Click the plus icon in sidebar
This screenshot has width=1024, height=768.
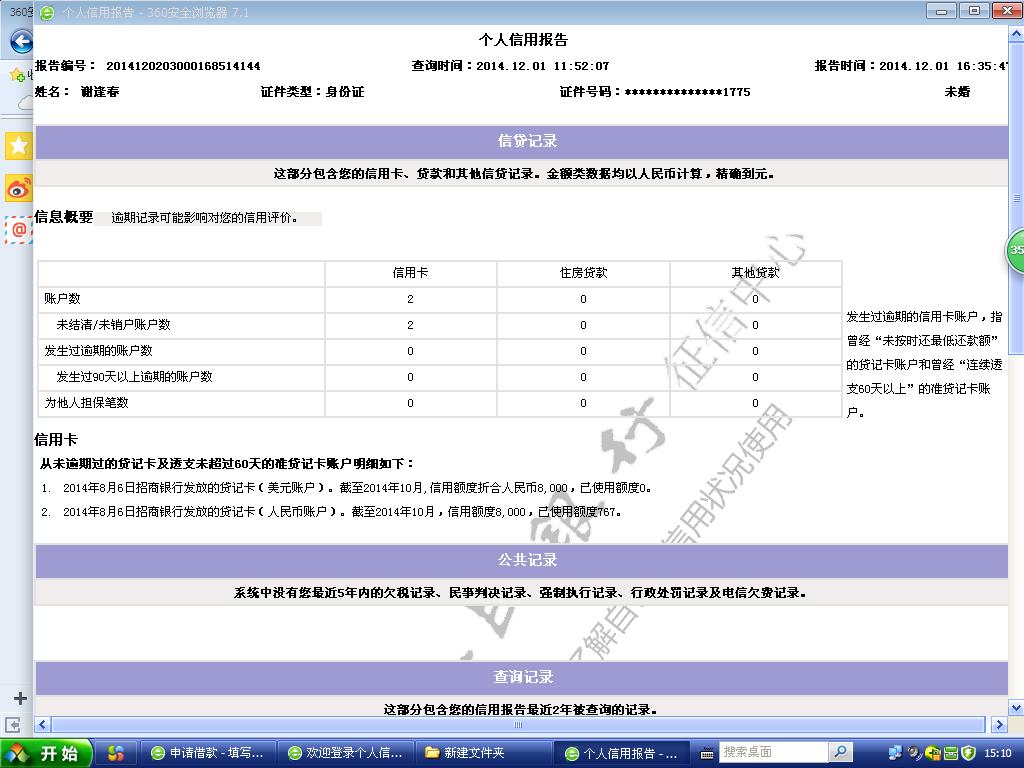point(18,698)
